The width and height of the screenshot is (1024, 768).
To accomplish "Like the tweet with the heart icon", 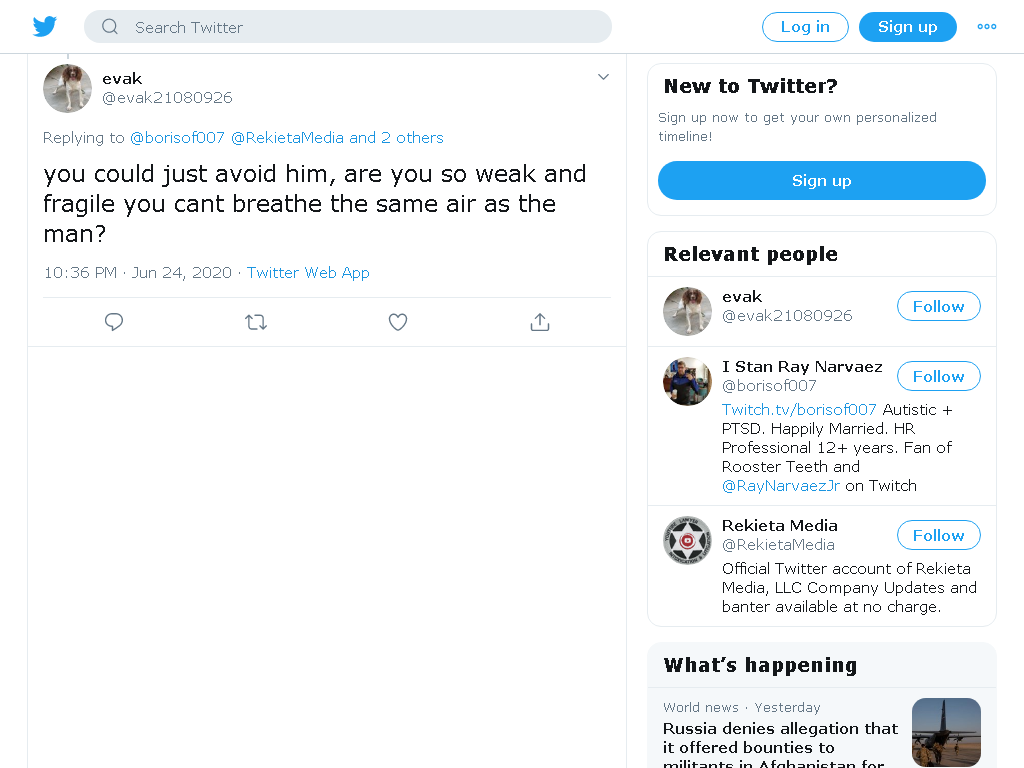I will click(x=398, y=322).
